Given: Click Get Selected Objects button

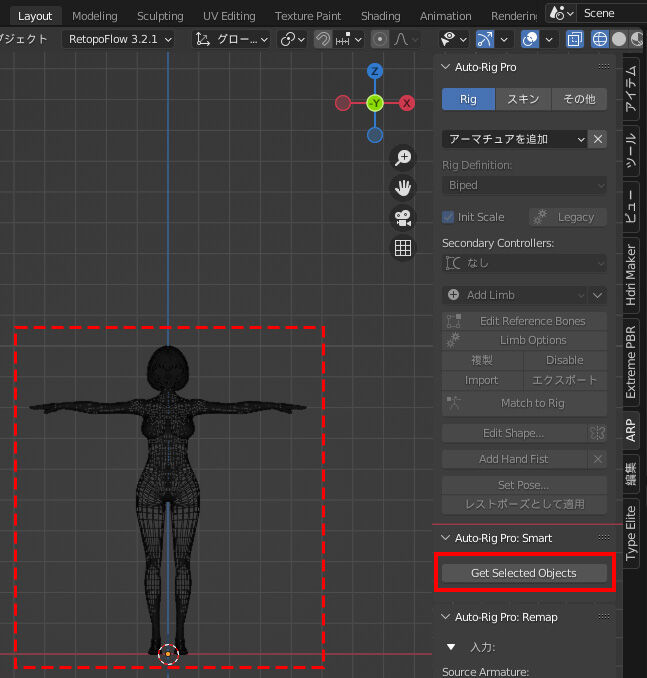Looking at the screenshot, I should 524,573.
